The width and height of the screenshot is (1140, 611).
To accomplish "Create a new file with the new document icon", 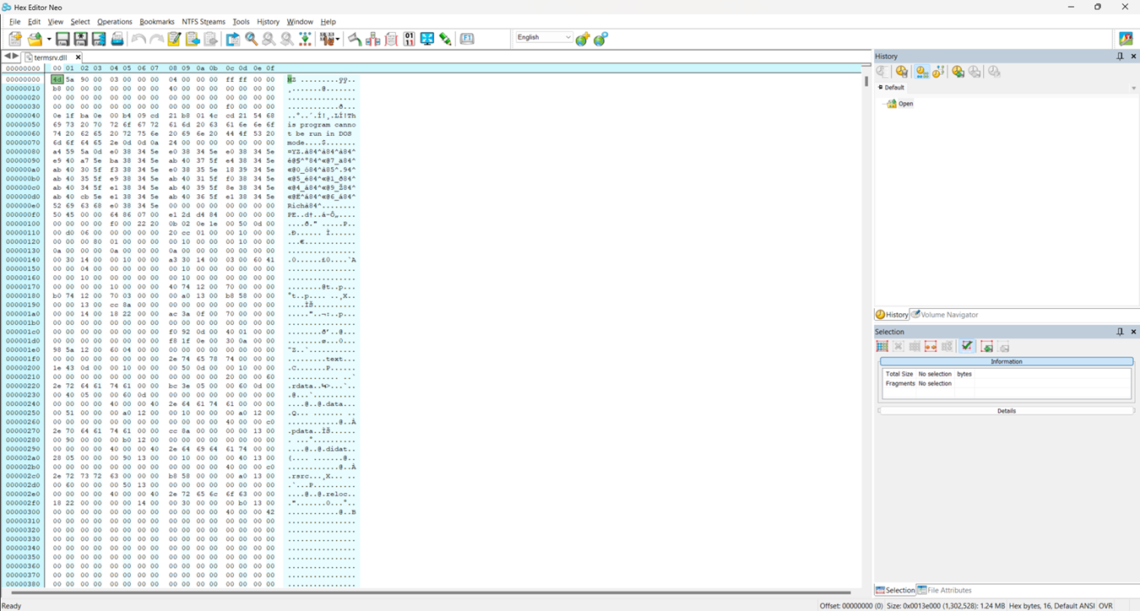I will (13, 37).
